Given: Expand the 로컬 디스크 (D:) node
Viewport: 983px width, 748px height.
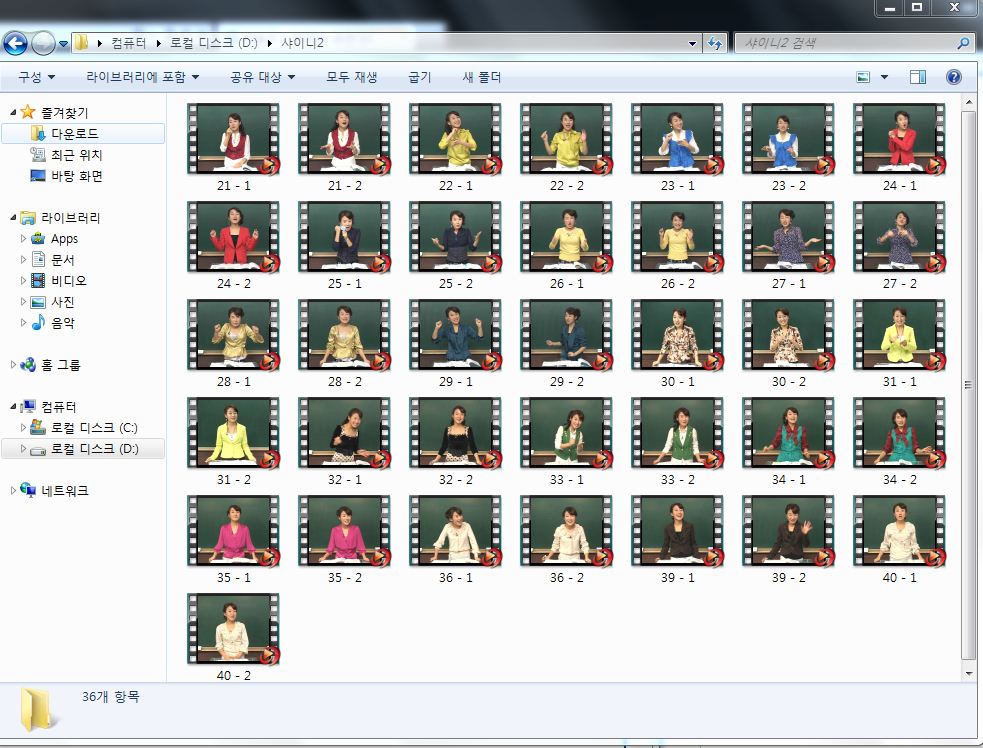Looking at the screenshot, I should 23,449.
